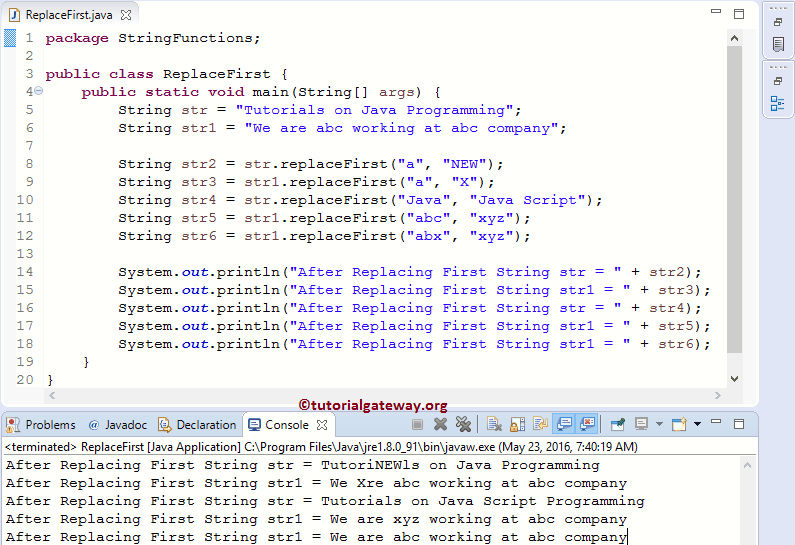
Task: Switch to Declaration tab
Action: pos(198,425)
